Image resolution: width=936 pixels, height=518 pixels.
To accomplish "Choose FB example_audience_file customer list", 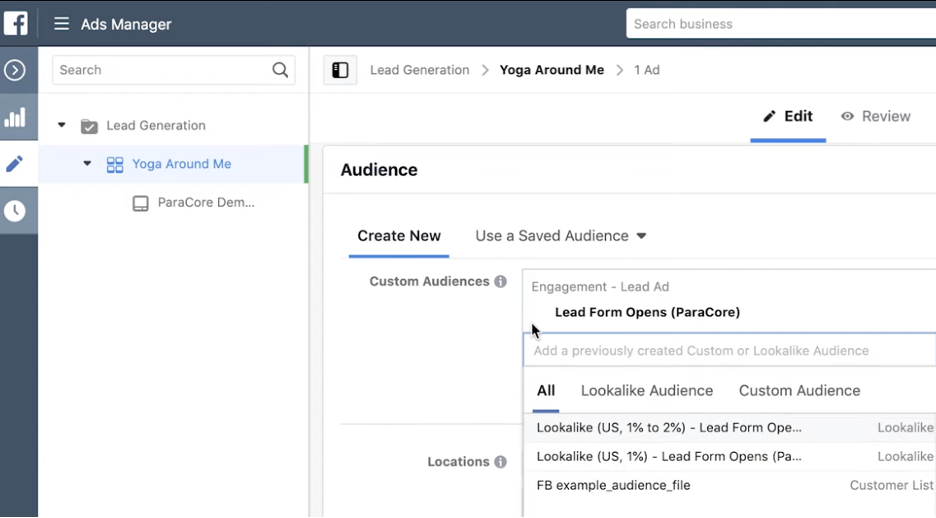I will pyautogui.click(x=730, y=485).
